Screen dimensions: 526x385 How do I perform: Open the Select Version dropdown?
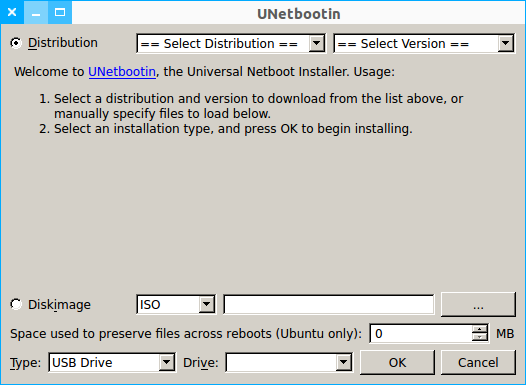pyautogui.click(x=424, y=44)
